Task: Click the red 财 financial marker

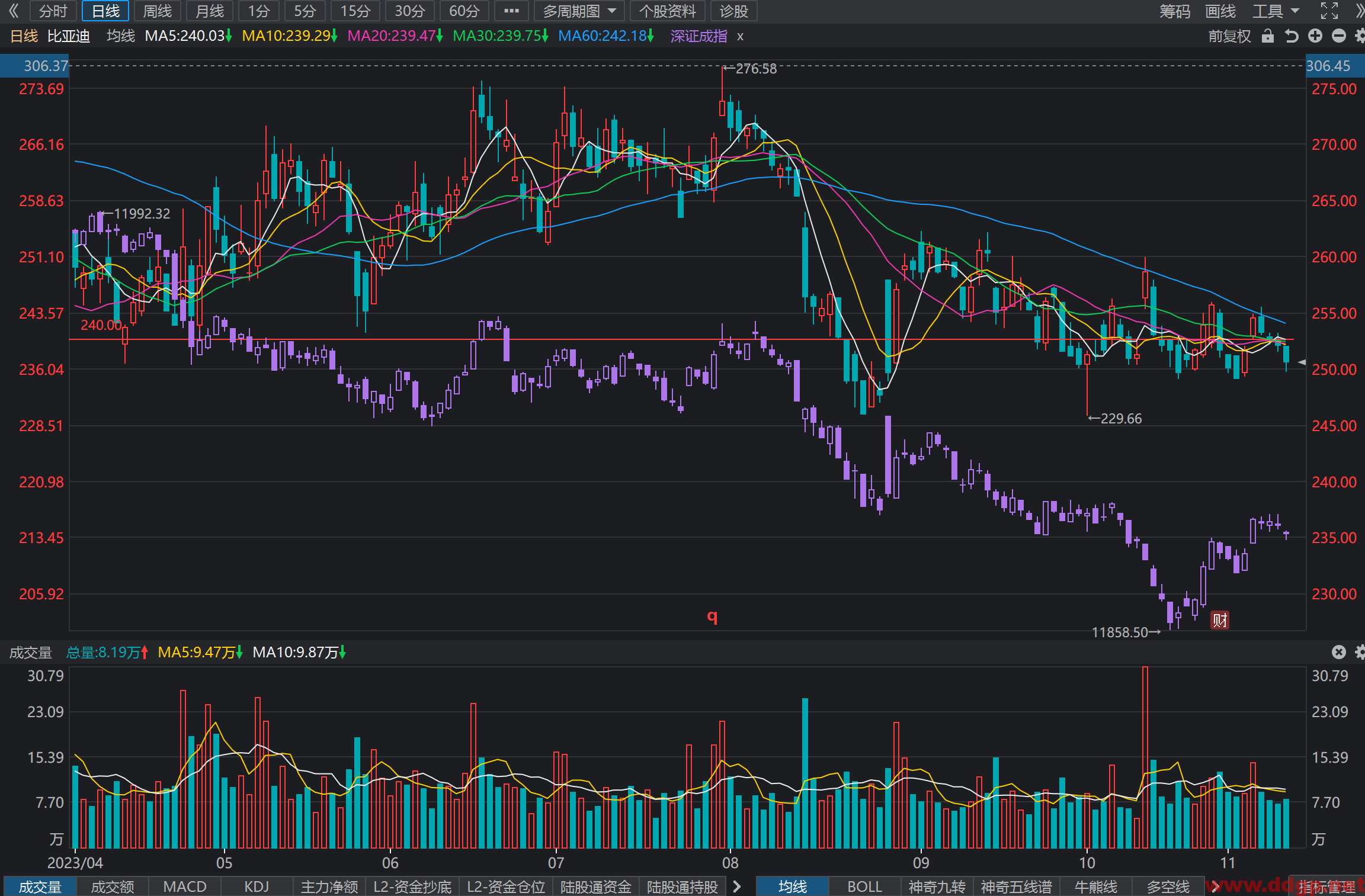Action: (1220, 620)
